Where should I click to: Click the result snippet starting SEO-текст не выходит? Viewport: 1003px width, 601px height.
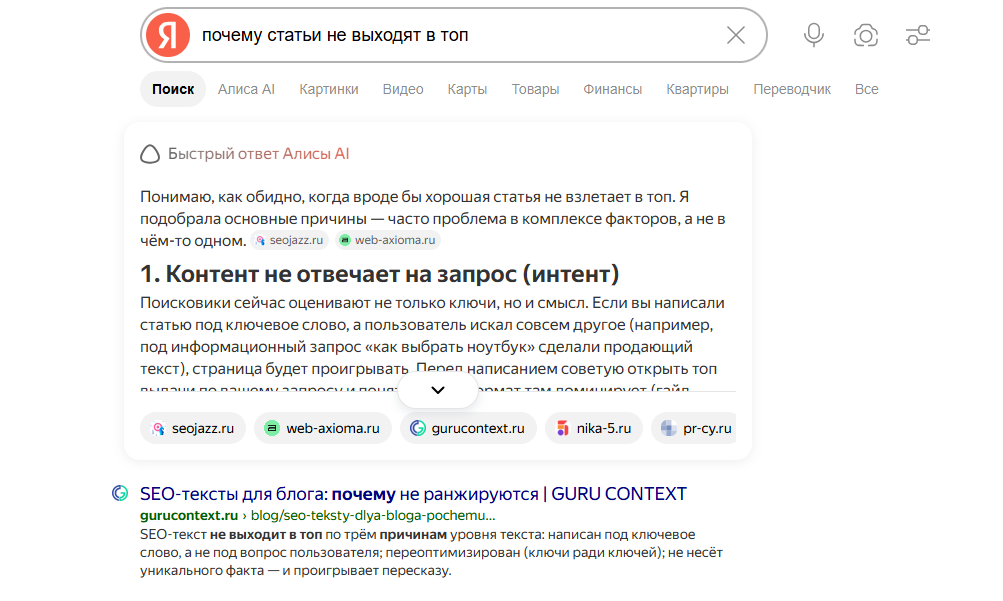pos(432,552)
